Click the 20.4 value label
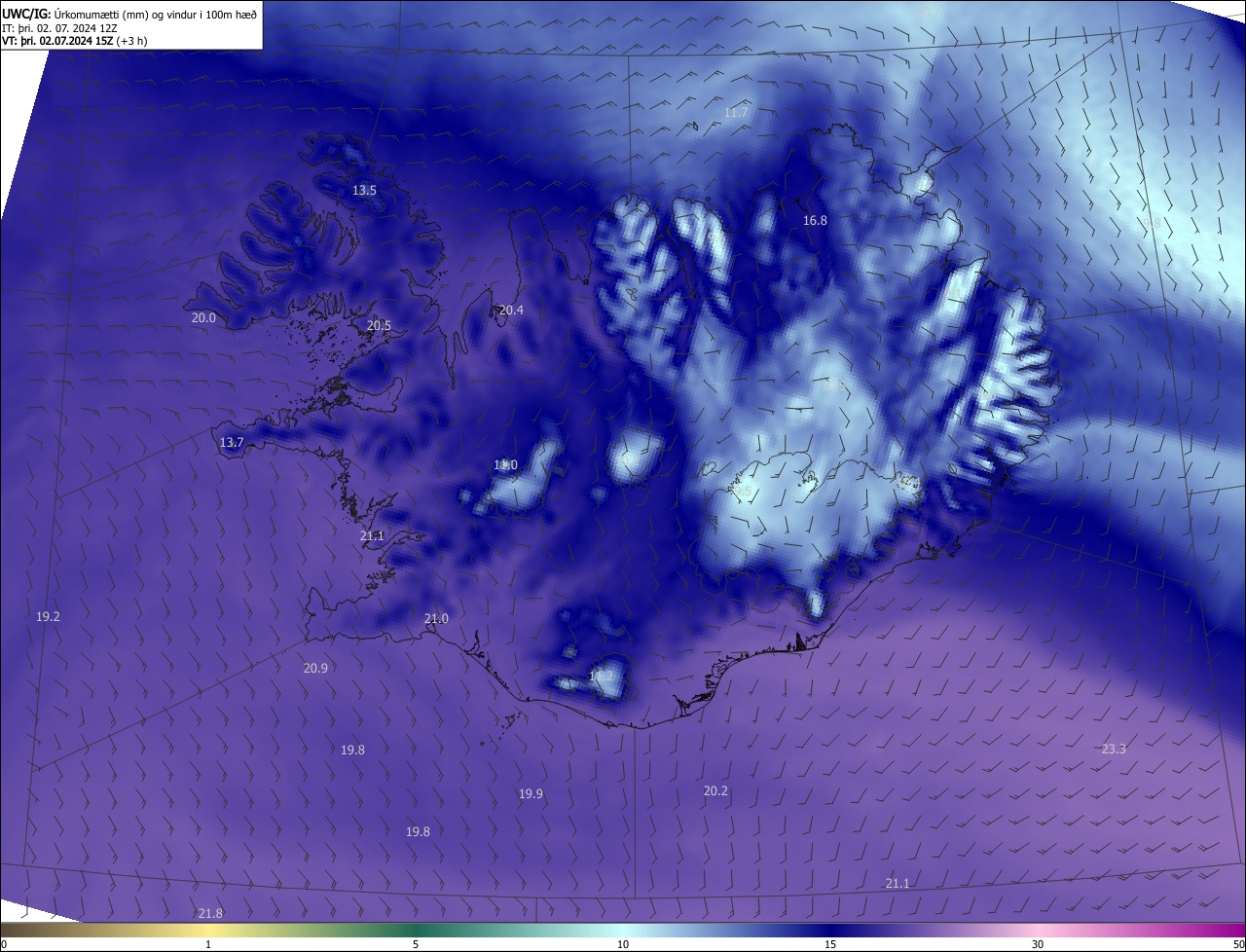Screen dimensions: 1246x952 [x=511, y=311]
